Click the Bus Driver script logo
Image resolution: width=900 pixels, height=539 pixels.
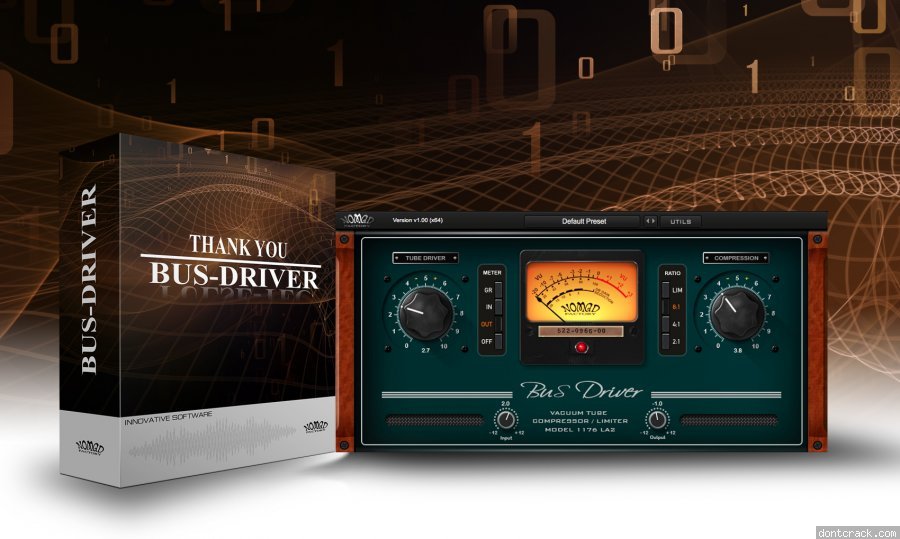pos(581,390)
